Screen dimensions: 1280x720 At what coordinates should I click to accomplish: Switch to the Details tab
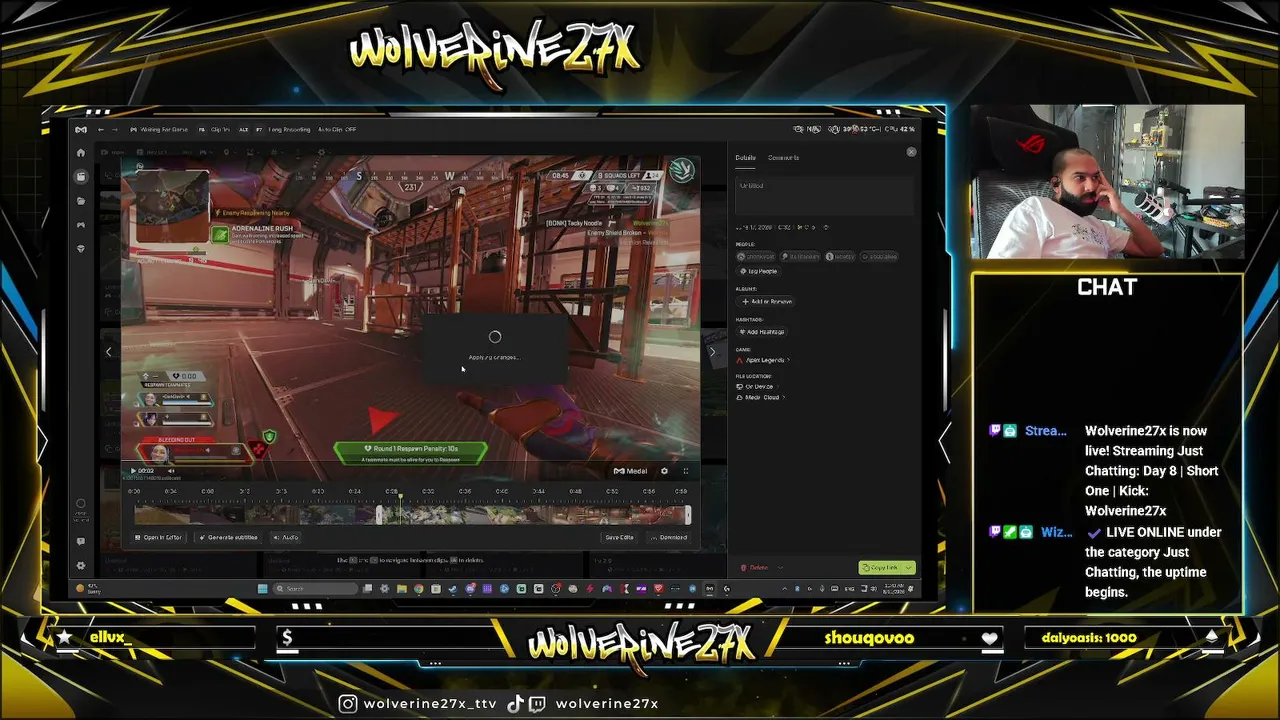(746, 157)
